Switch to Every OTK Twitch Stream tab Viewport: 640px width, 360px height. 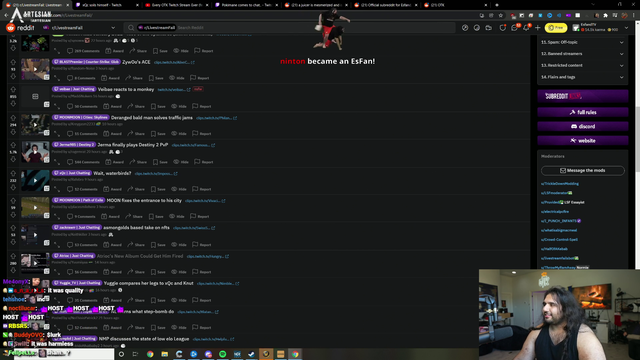[x=176, y=5]
